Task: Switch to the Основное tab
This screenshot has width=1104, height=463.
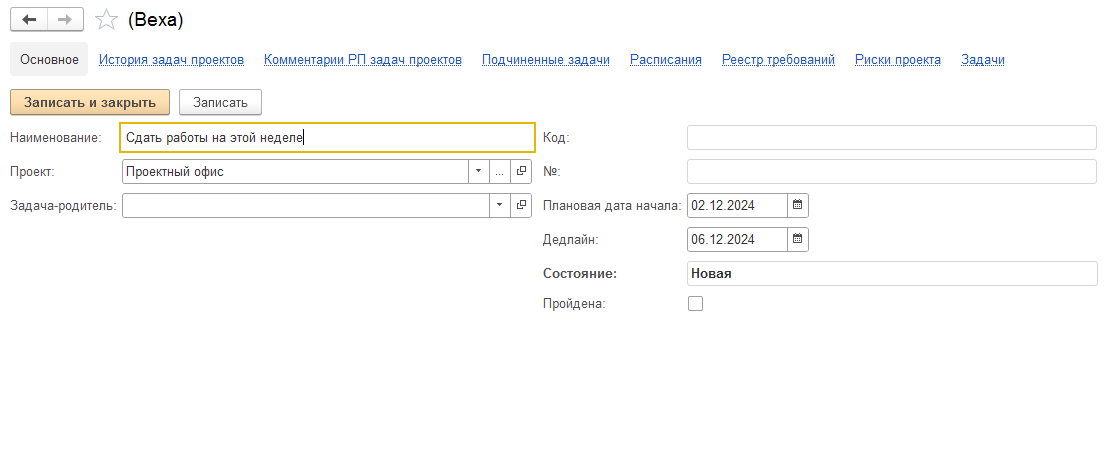Action: pos(49,60)
